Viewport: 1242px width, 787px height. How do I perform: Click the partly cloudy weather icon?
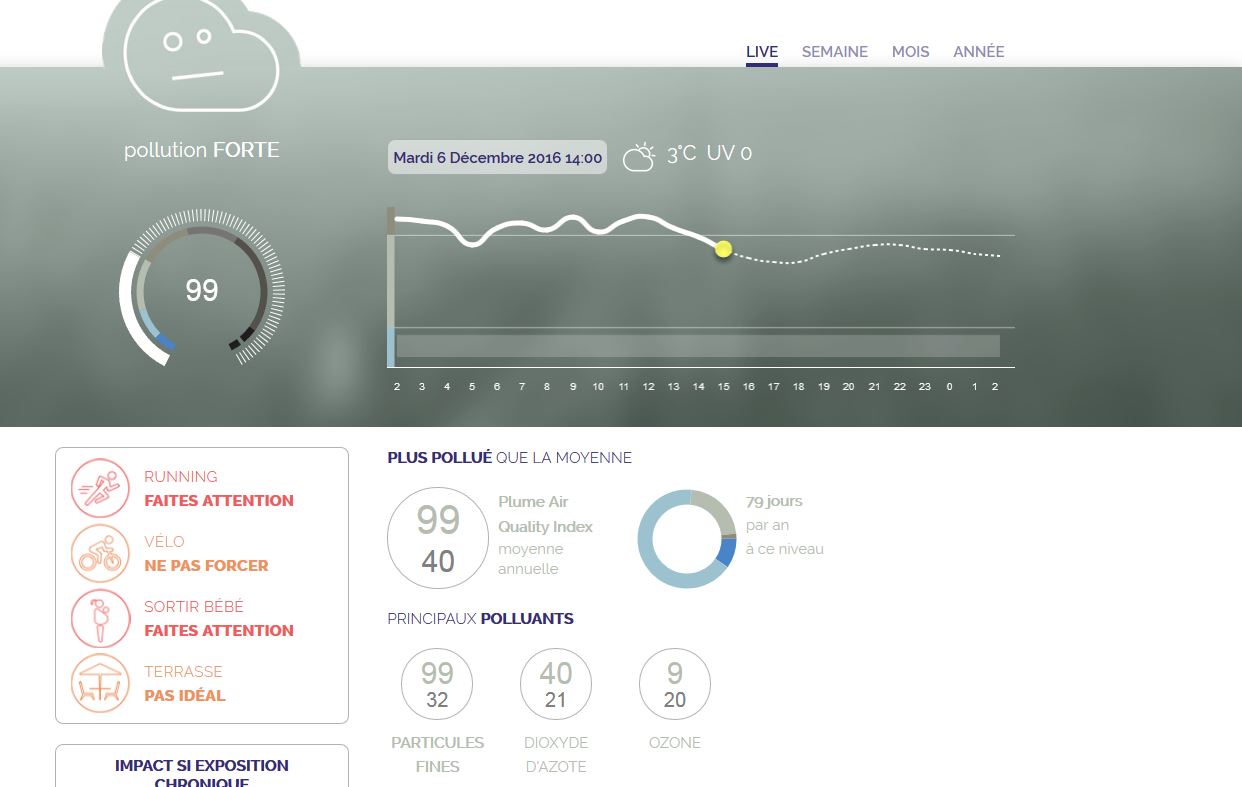click(x=640, y=156)
